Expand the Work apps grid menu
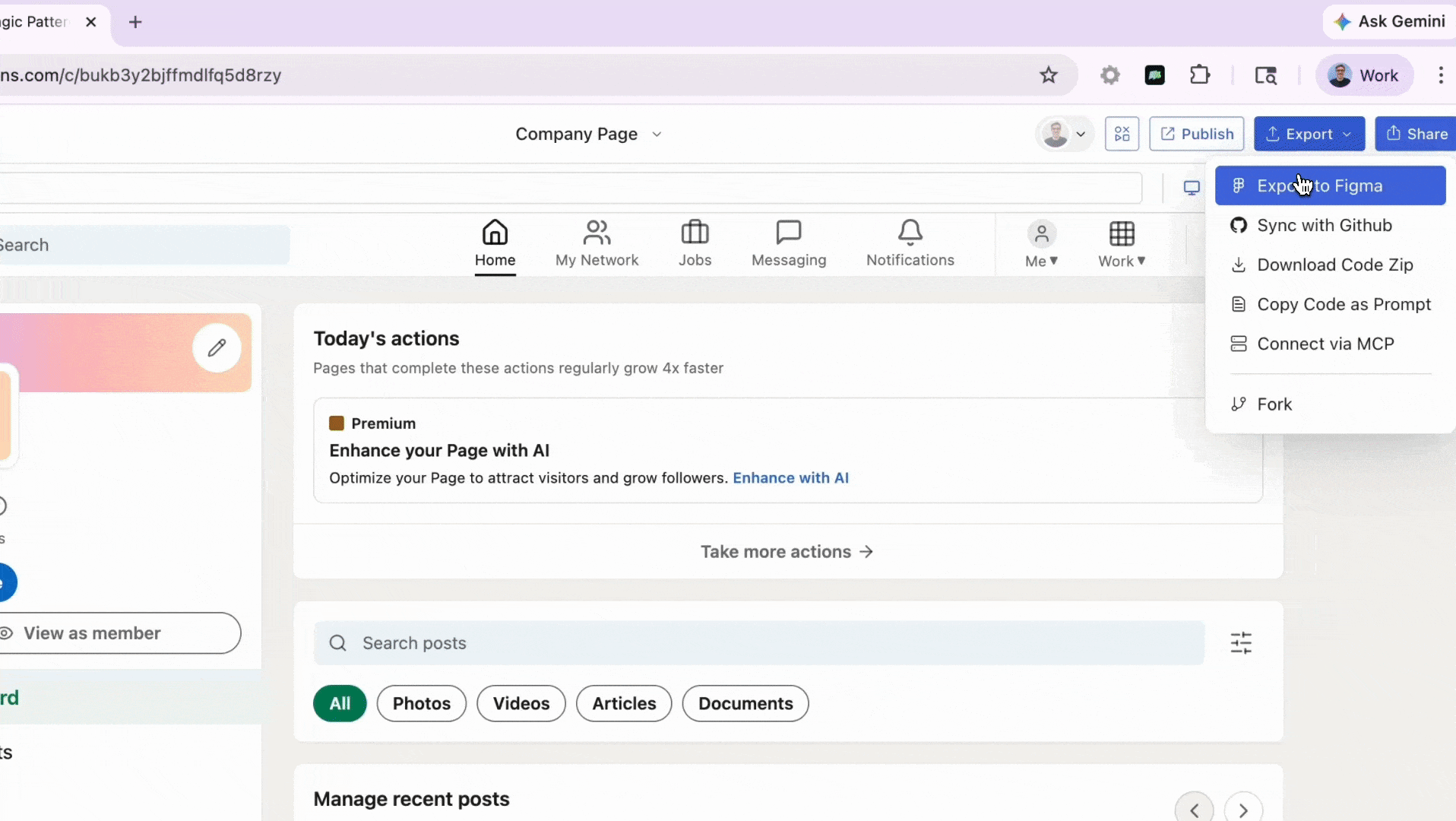The image size is (1456, 821). point(1121,243)
